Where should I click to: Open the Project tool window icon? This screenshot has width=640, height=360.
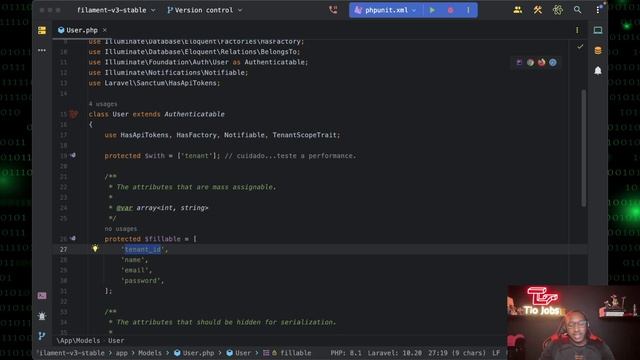[42, 30]
